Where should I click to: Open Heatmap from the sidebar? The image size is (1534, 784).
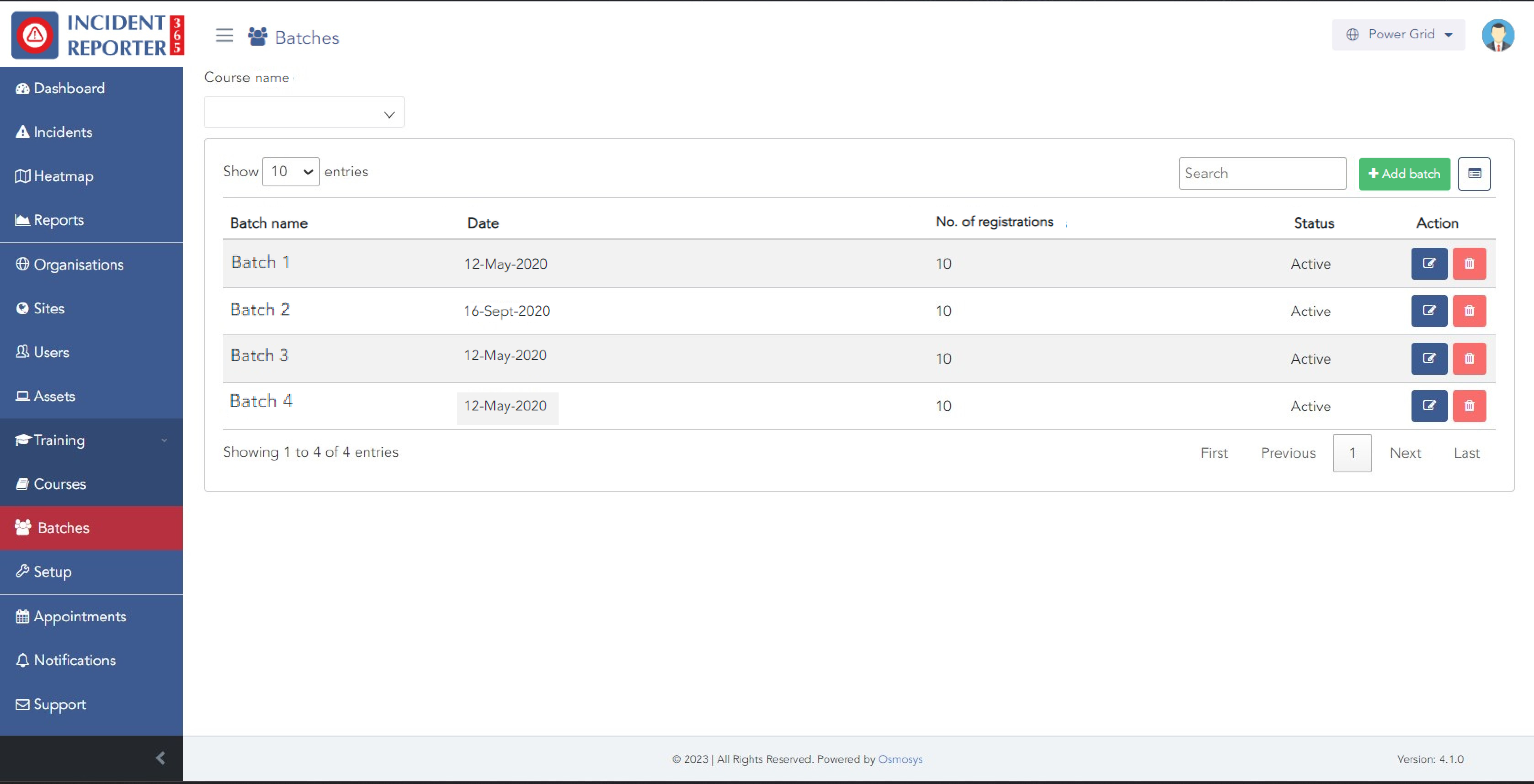63,176
